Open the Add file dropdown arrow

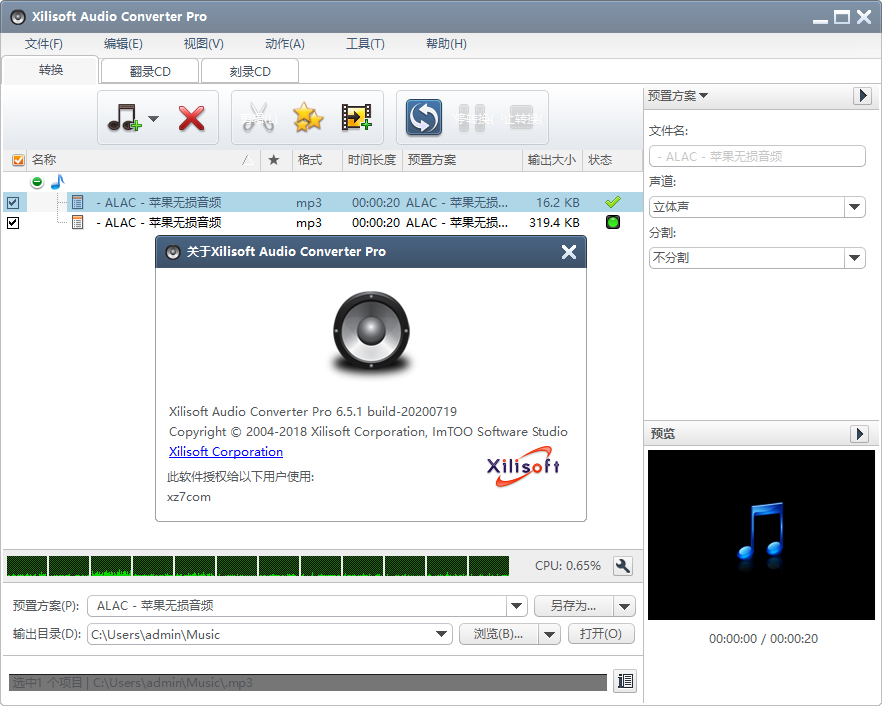[x=154, y=118]
